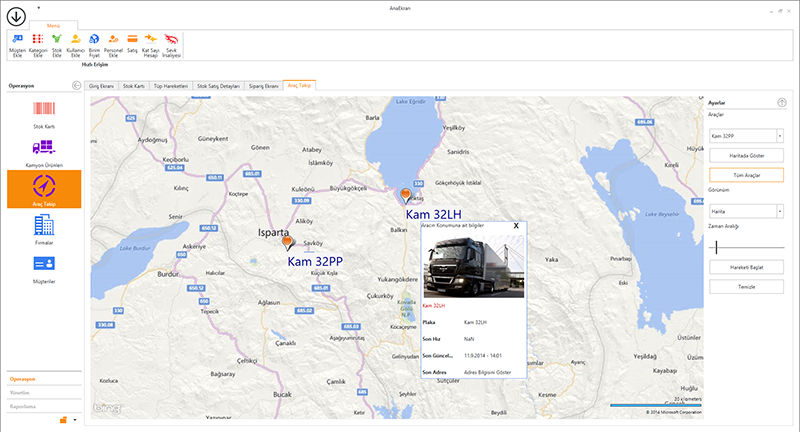Click the Tüm Araçlar button
This screenshot has width=800, height=432.
pyautogui.click(x=746, y=175)
